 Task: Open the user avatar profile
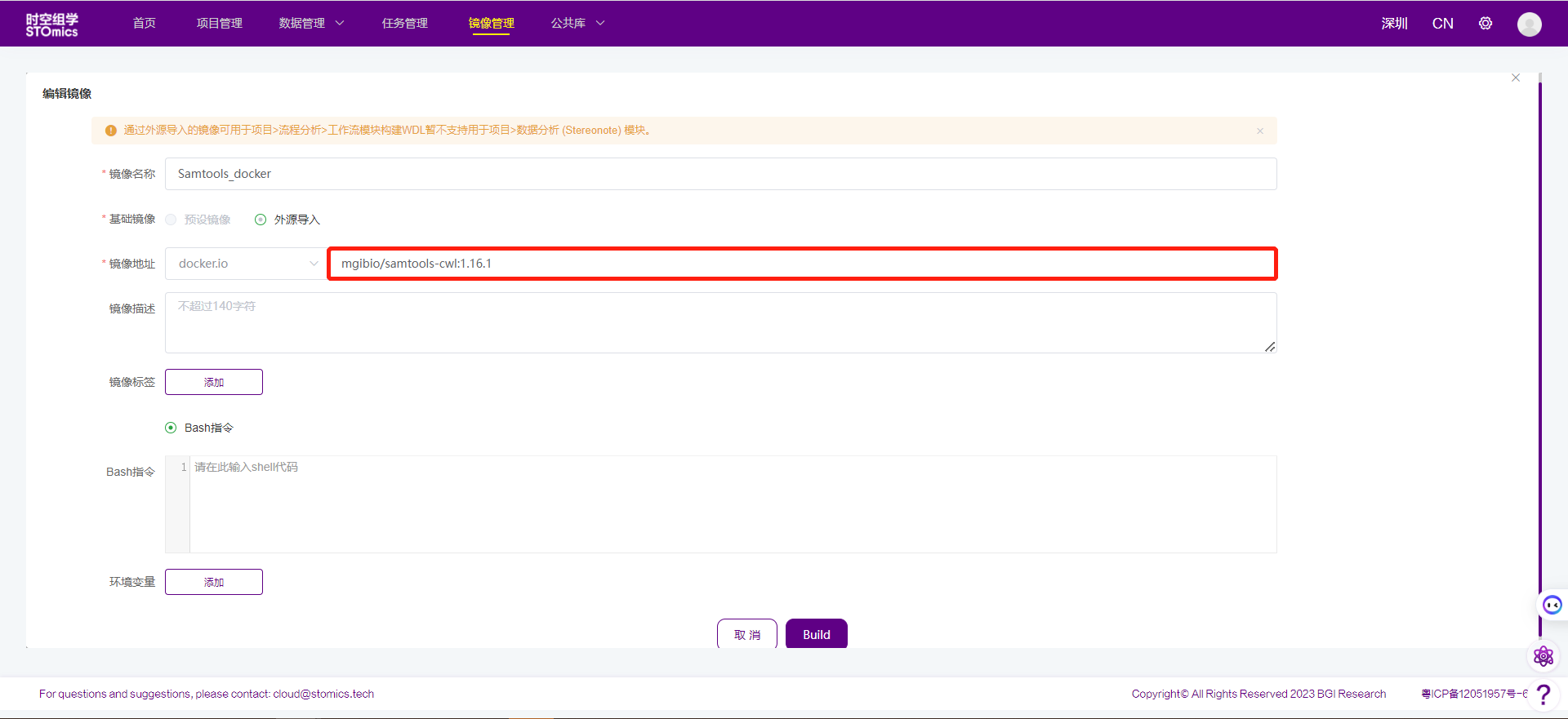[1529, 24]
